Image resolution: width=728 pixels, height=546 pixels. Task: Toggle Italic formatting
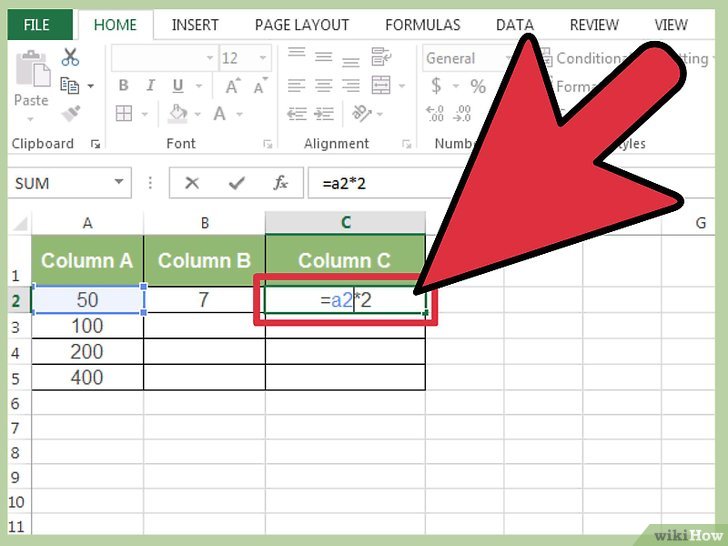(150, 86)
